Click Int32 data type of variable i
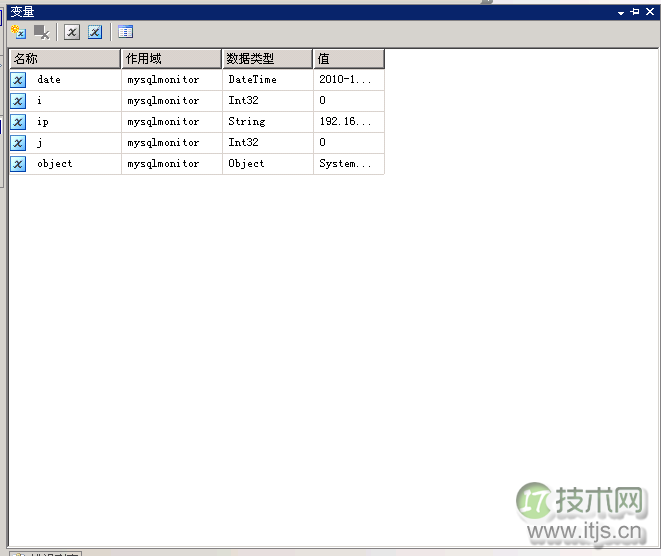The height and width of the screenshot is (556, 661). pos(243,100)
